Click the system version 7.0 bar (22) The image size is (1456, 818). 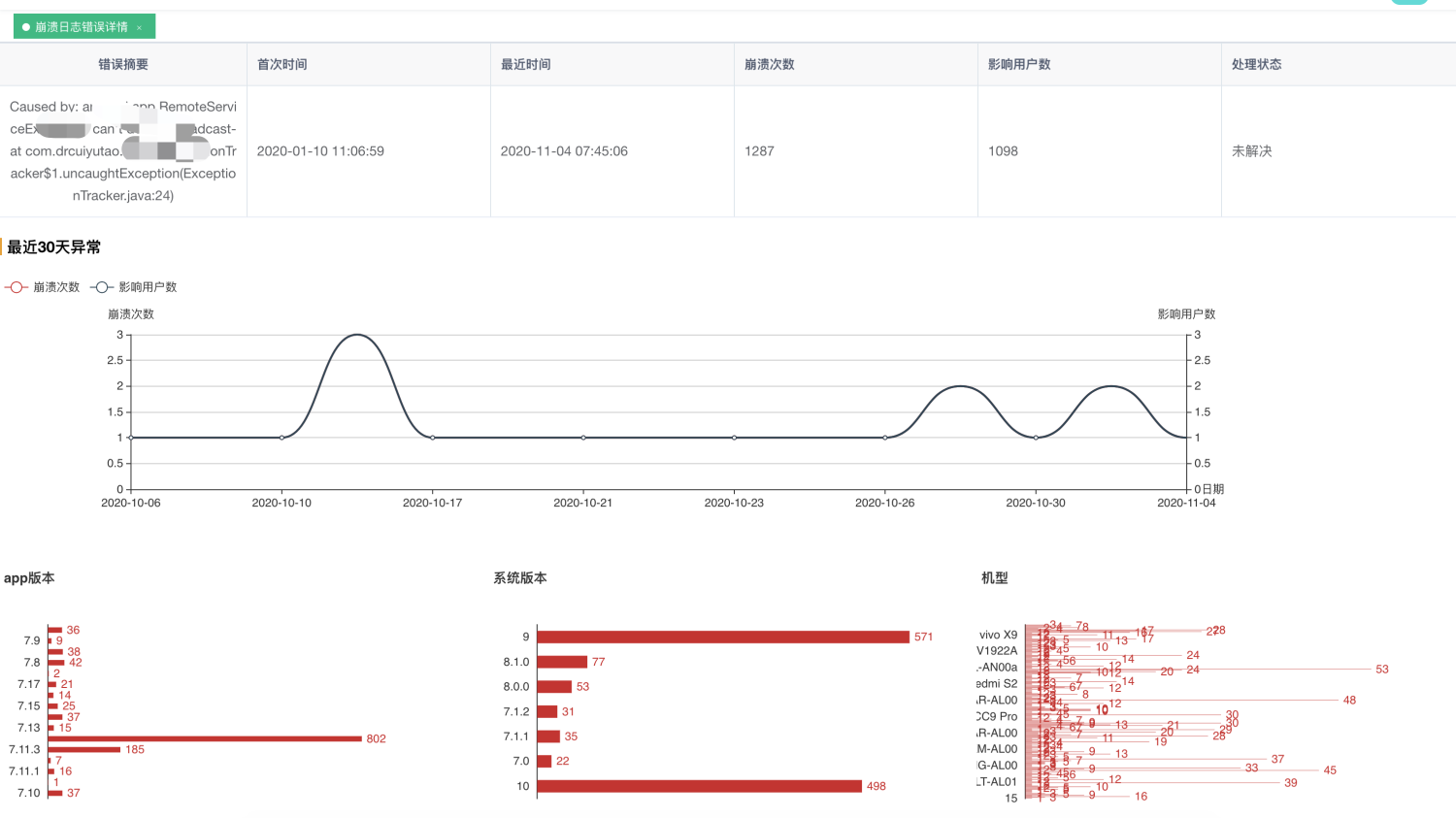pos(545,761)
